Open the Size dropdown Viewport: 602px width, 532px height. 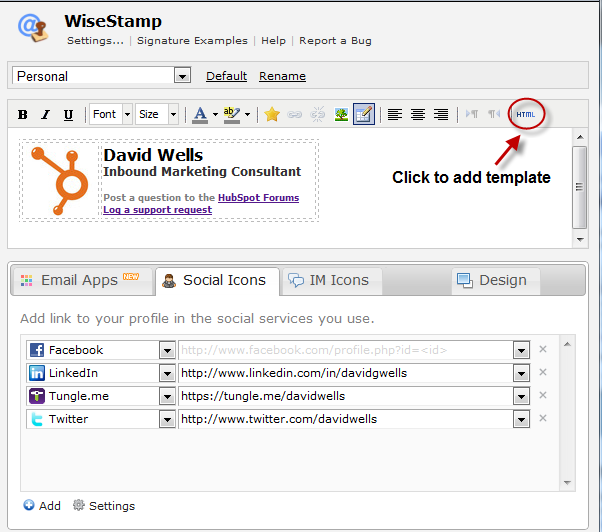coord(174,114)
